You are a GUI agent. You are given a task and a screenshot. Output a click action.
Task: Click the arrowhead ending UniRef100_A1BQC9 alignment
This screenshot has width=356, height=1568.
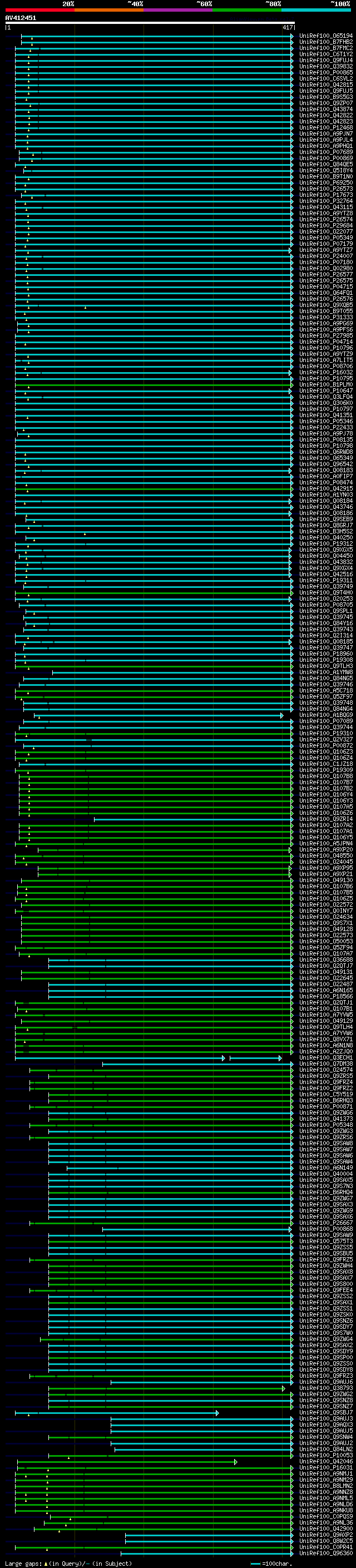(x=282, y=715)
